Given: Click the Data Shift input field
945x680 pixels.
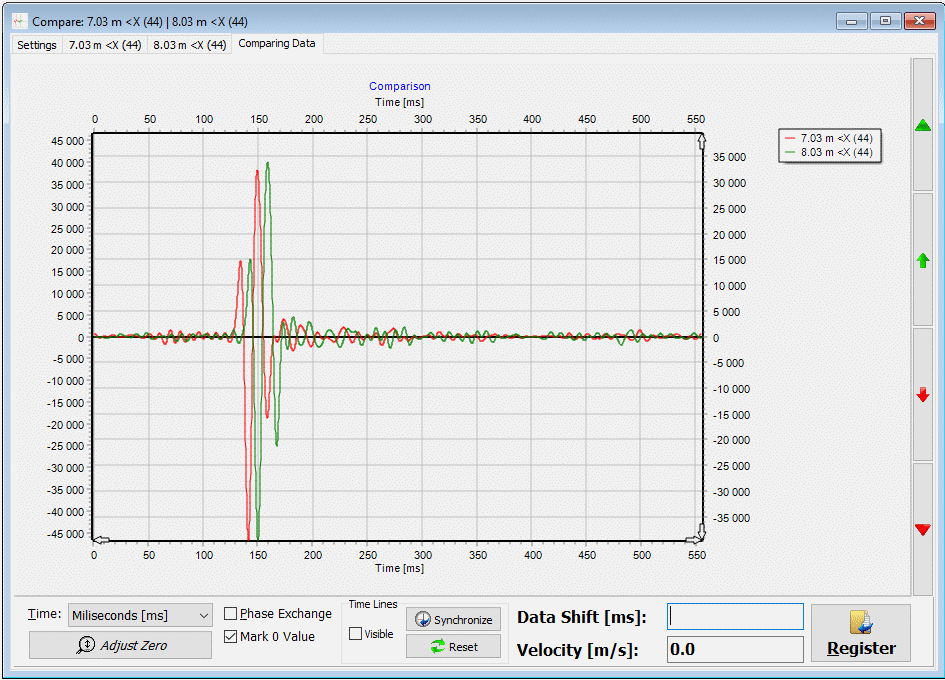Looking at the screenshot, I should tap(736, 617).
